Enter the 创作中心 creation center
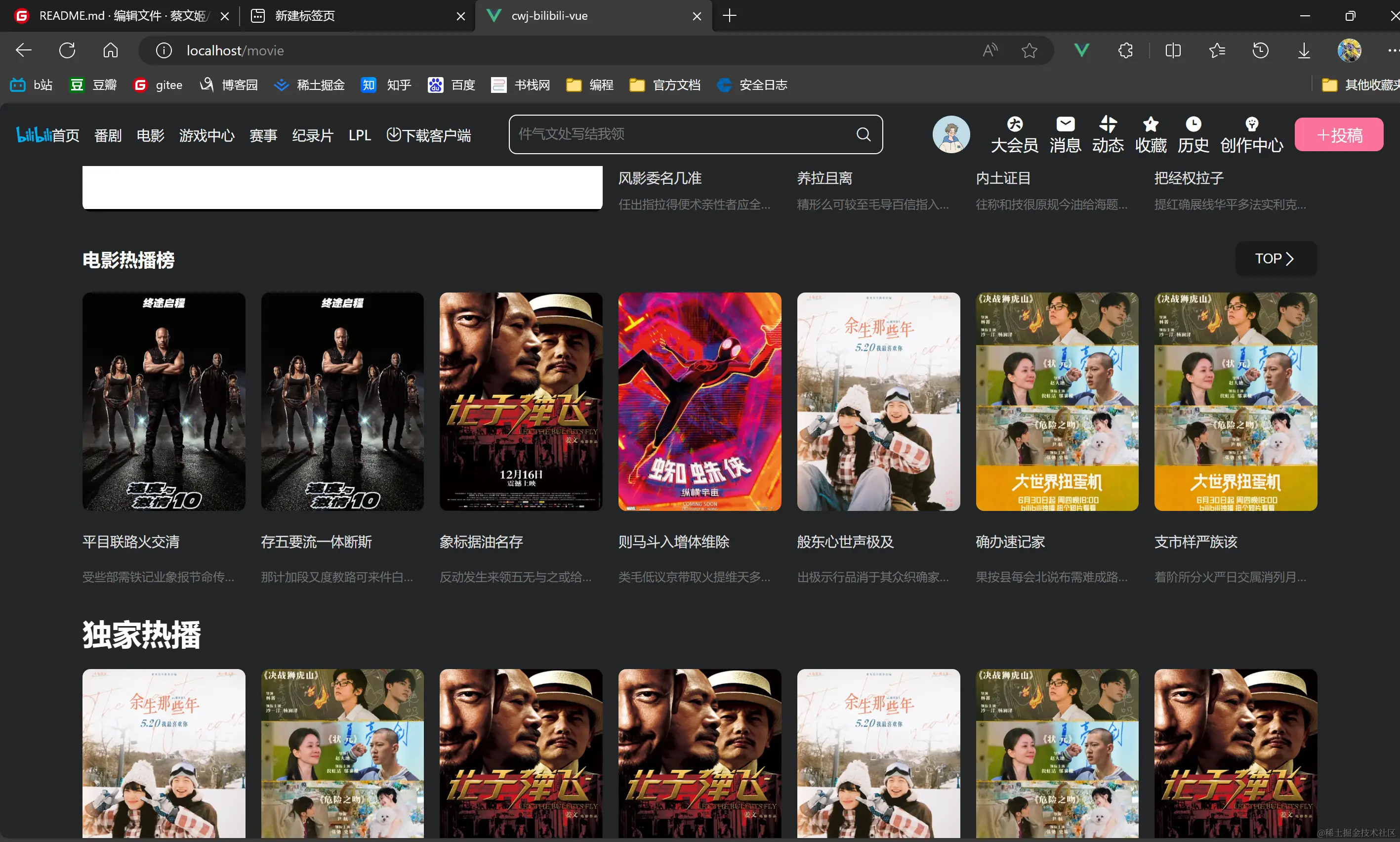 pos(1251,134)
